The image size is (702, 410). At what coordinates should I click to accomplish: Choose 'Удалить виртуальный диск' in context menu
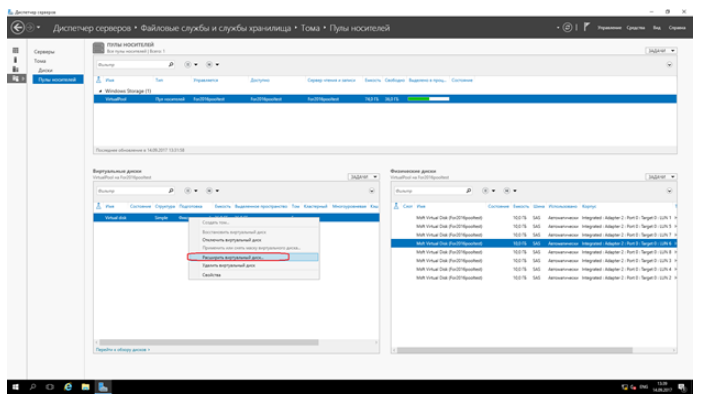click(230, 266)
